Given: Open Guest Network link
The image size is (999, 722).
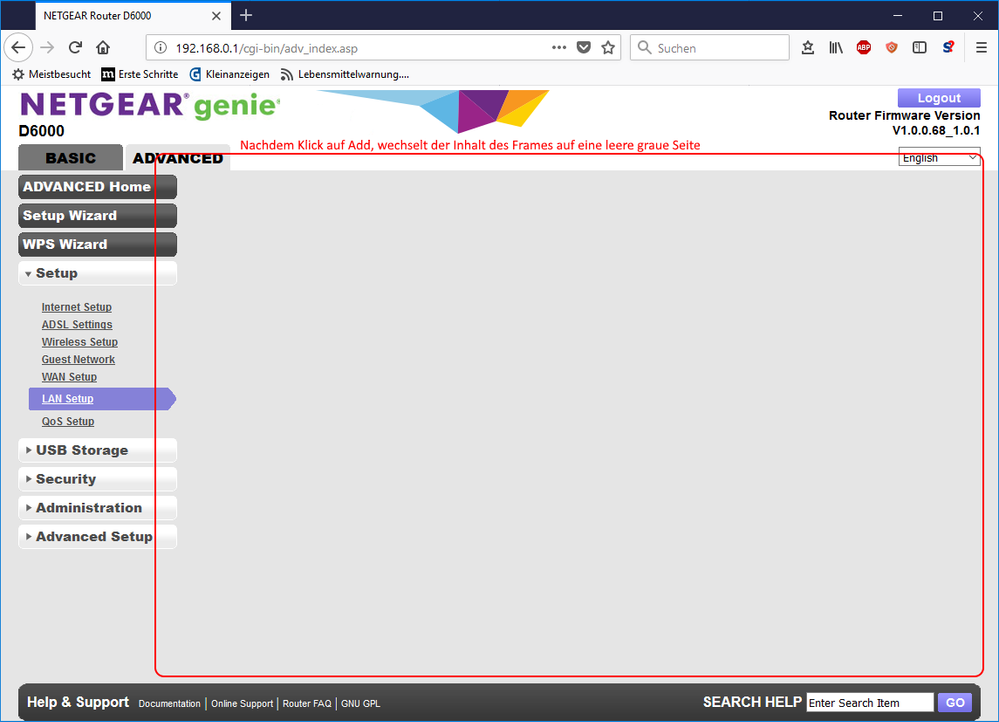Looking at the screenshot, I should point(78,359).
